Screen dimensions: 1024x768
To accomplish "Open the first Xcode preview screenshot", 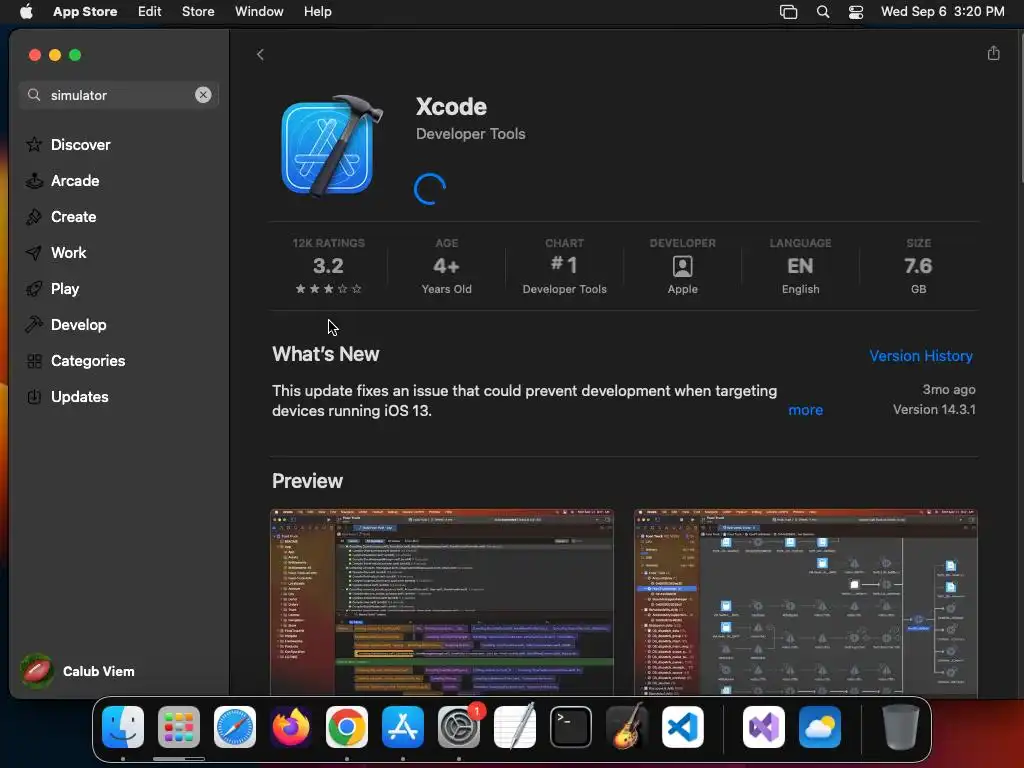I will click(x=442, y=601).
